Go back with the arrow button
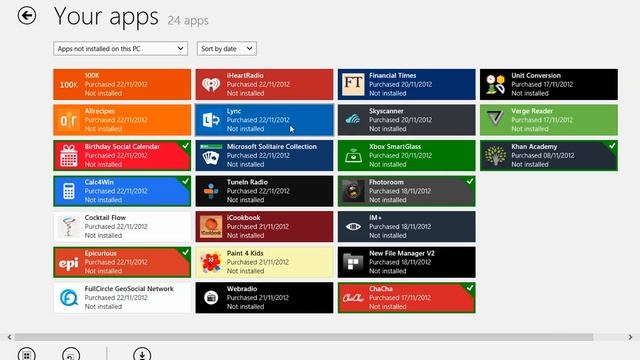The image size is (640, 360). (x=27, y=16)
